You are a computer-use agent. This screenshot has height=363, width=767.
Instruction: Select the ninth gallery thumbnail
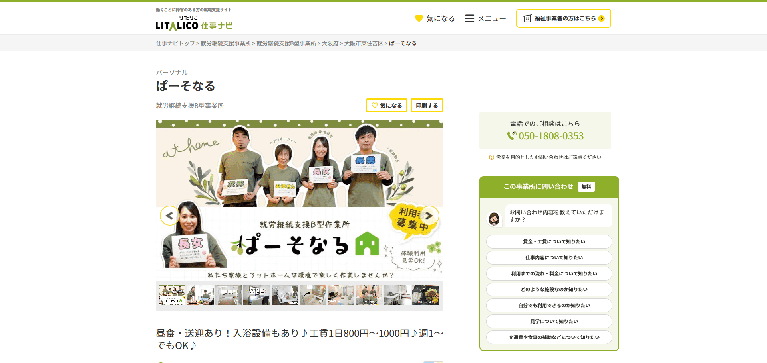pyautogui.click(x=397, y=295)
